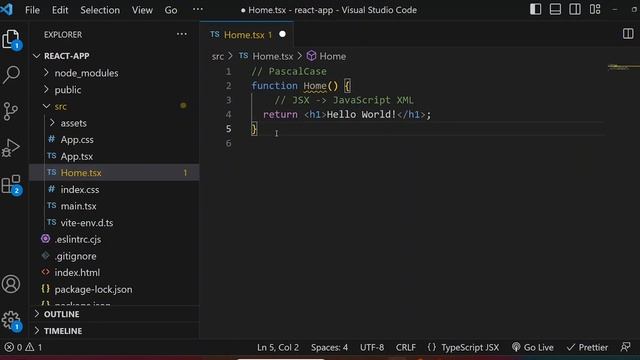Click the VS Code logo icon
The width and height of the screenshot is (640, 360).
(x=7, y=9)
